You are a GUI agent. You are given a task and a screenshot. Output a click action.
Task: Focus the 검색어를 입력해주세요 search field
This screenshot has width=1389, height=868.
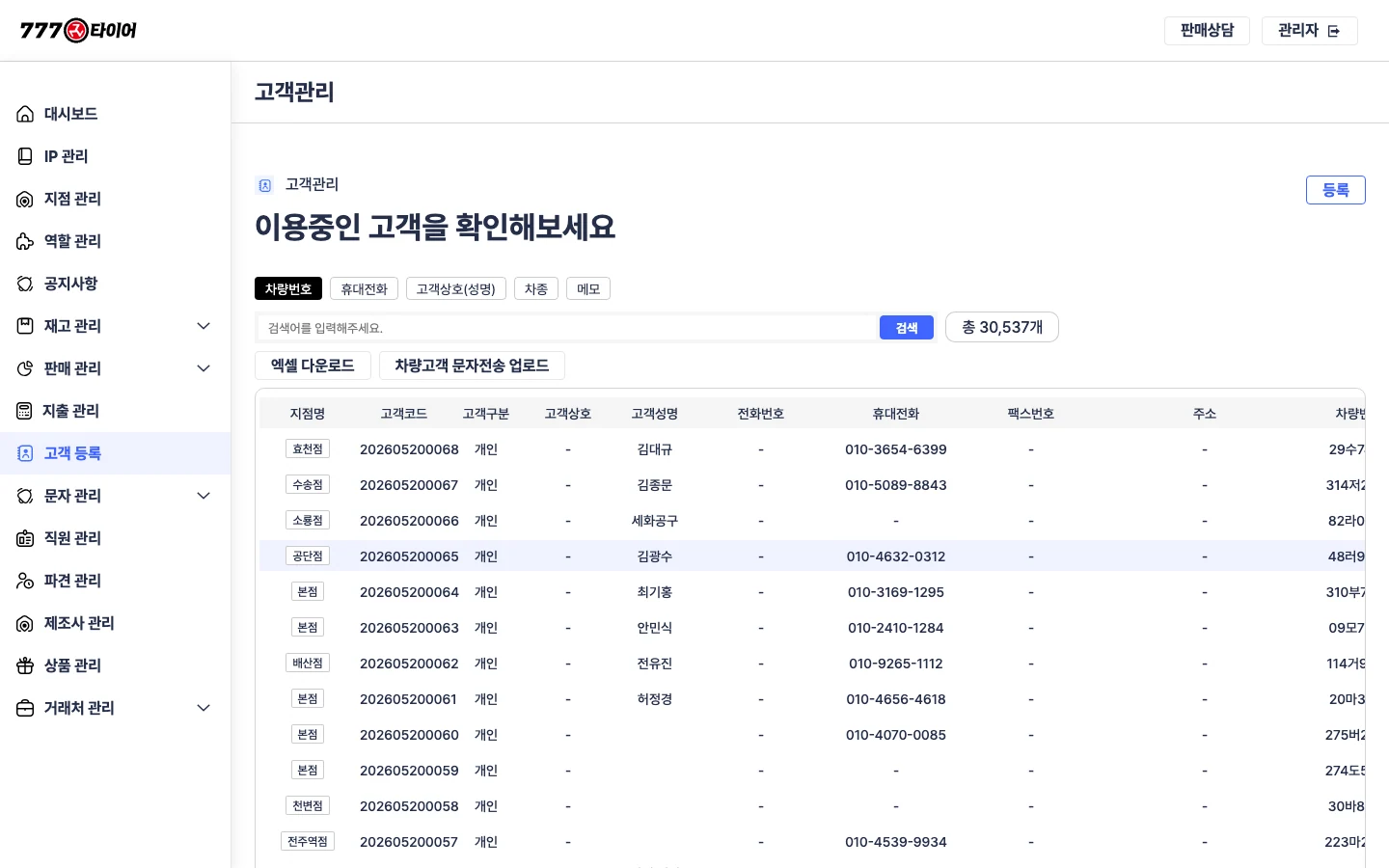click(x=567, y=328)
